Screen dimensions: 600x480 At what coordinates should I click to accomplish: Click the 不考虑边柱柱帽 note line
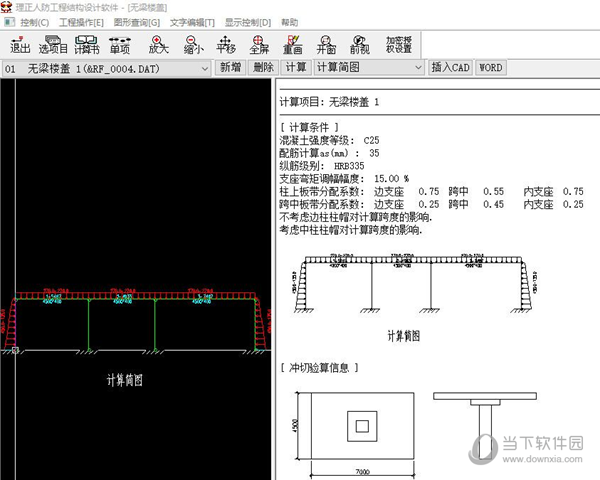(355, 217)
